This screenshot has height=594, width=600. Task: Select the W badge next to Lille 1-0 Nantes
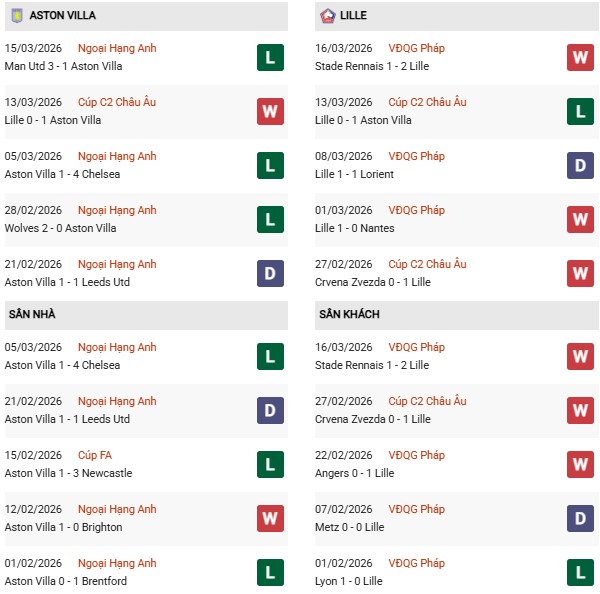(x=580, y=219)
